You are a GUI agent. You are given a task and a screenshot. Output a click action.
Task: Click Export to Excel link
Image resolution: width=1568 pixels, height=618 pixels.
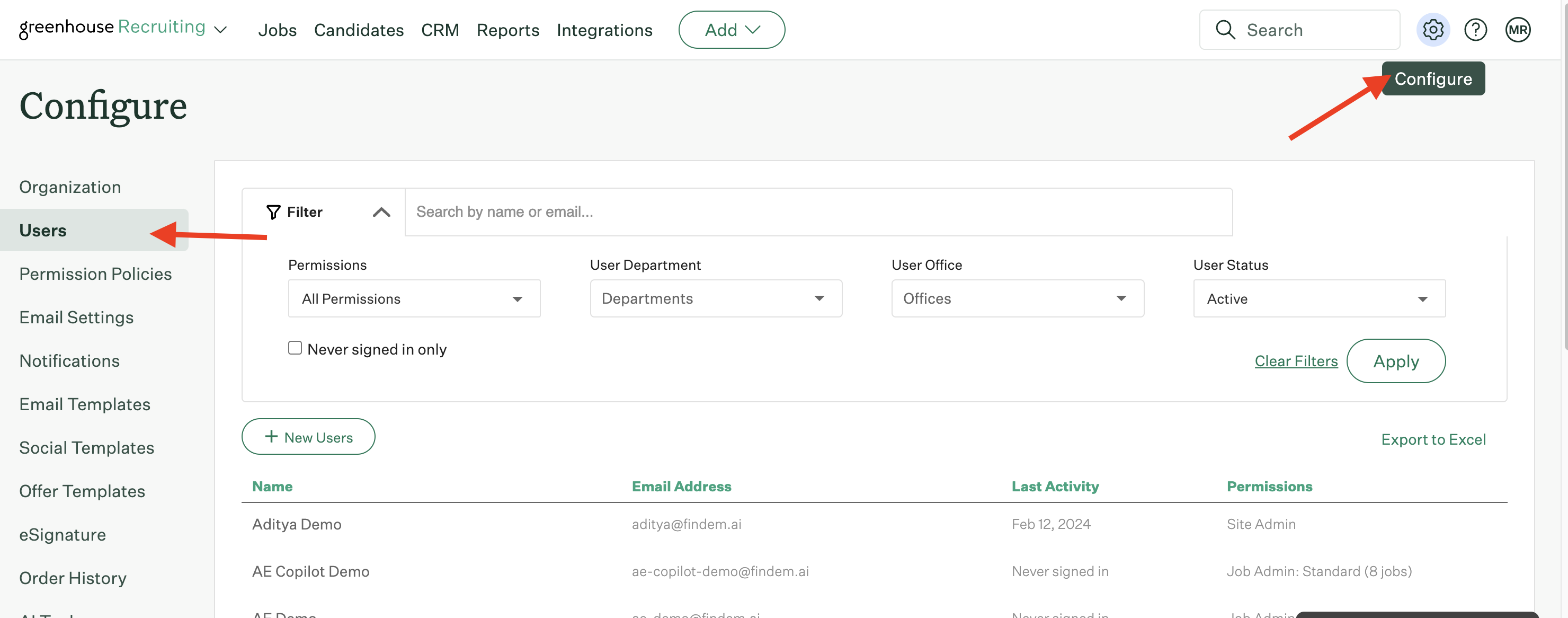[1433, 439]
